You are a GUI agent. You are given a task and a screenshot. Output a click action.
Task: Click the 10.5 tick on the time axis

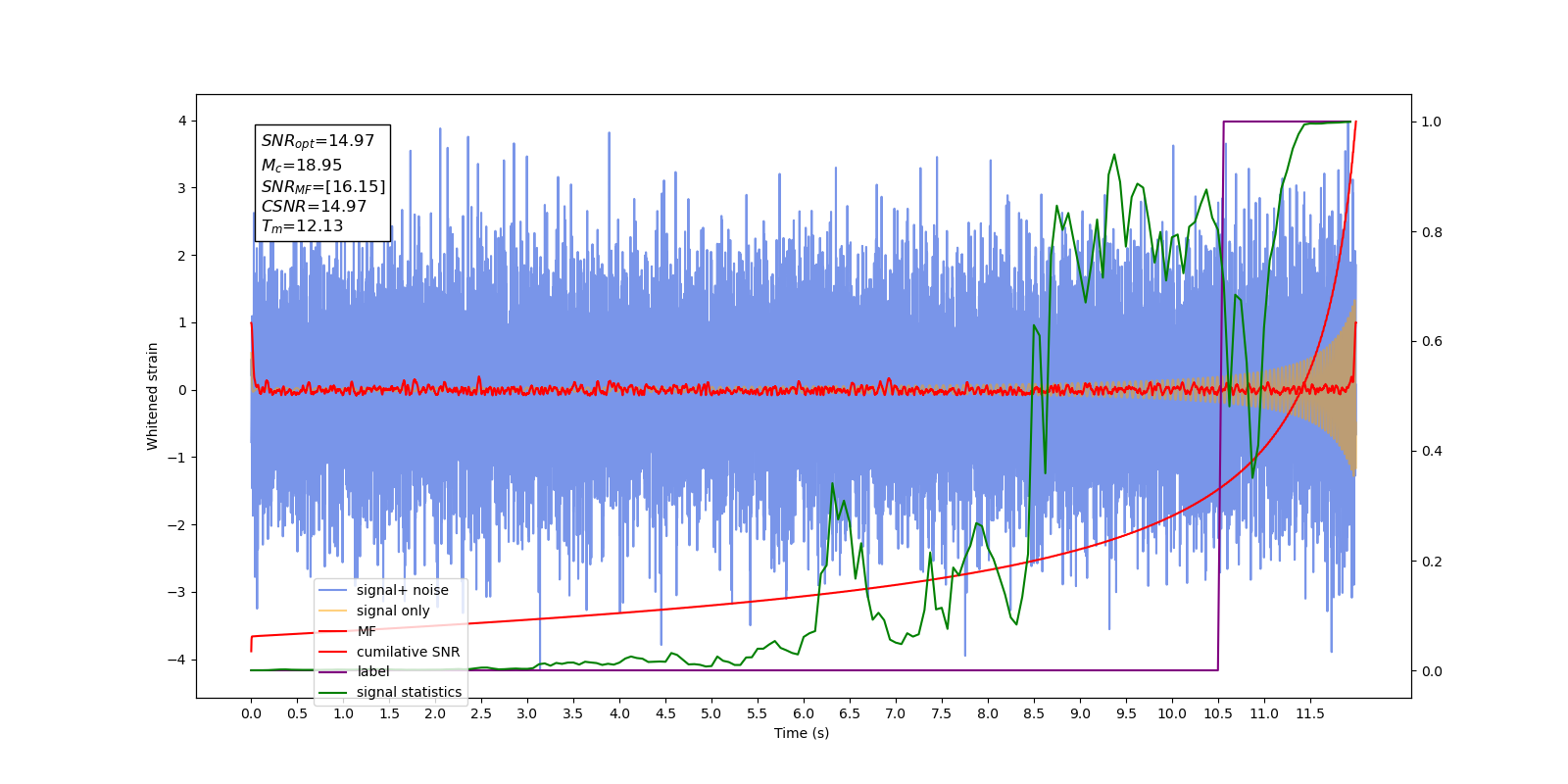1218,713
